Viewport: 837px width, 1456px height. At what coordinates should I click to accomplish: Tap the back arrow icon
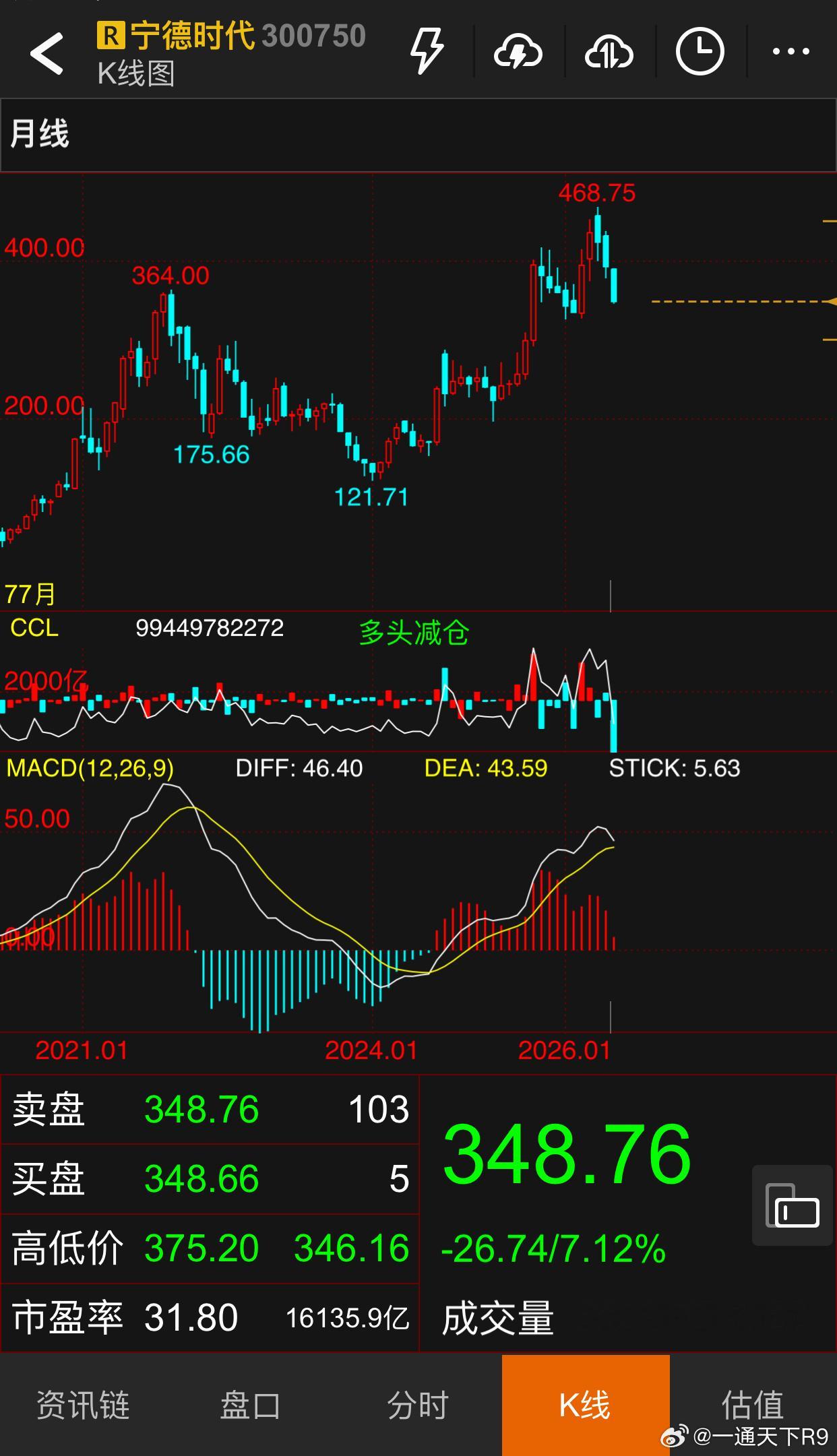tap(47, 53)
